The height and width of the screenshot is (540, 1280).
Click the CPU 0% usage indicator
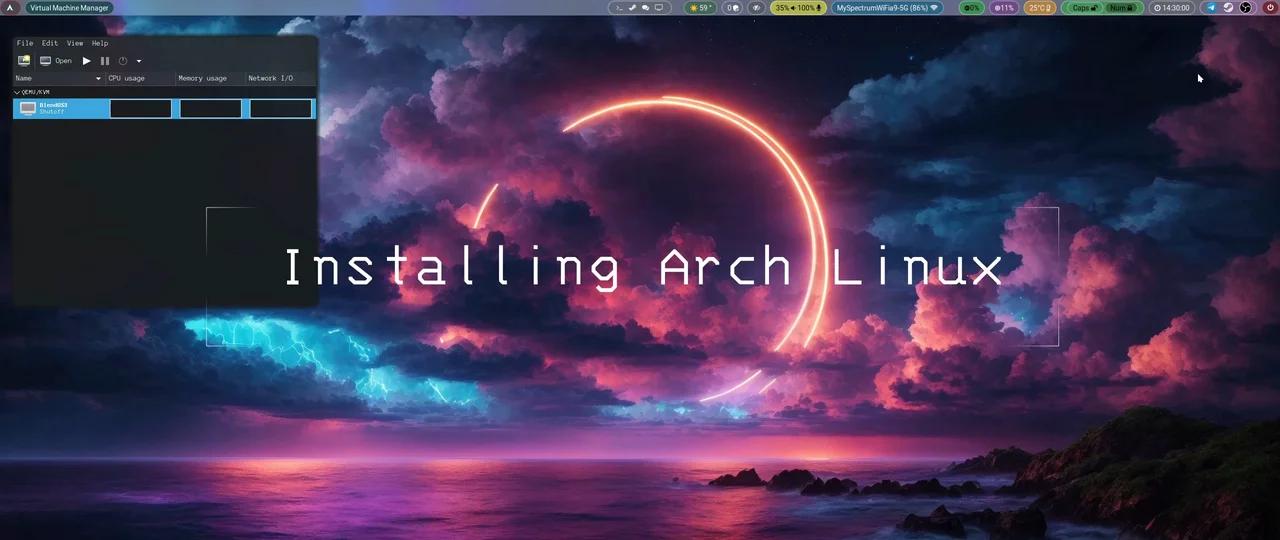(971, 7)
